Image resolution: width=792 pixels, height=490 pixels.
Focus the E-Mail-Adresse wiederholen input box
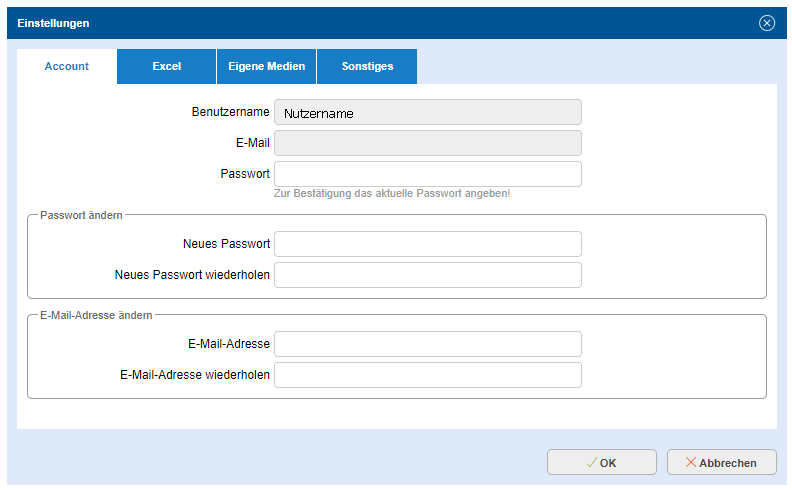(x=427, y=375)
